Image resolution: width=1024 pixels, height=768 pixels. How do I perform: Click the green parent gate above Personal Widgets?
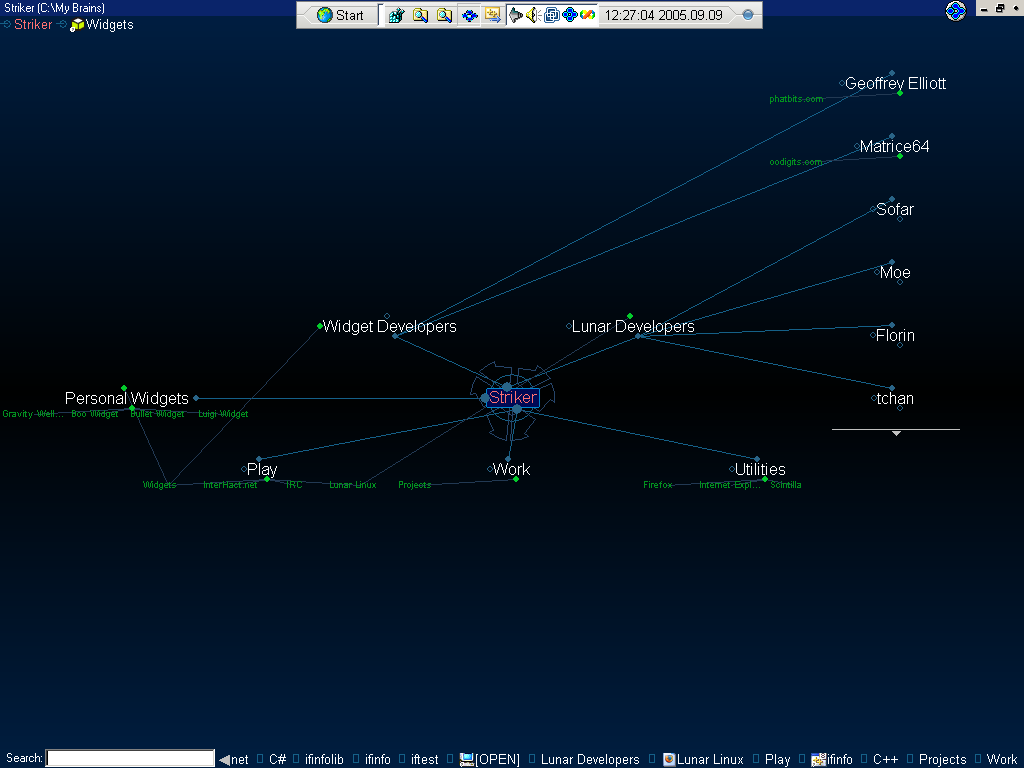click(124, 388)
